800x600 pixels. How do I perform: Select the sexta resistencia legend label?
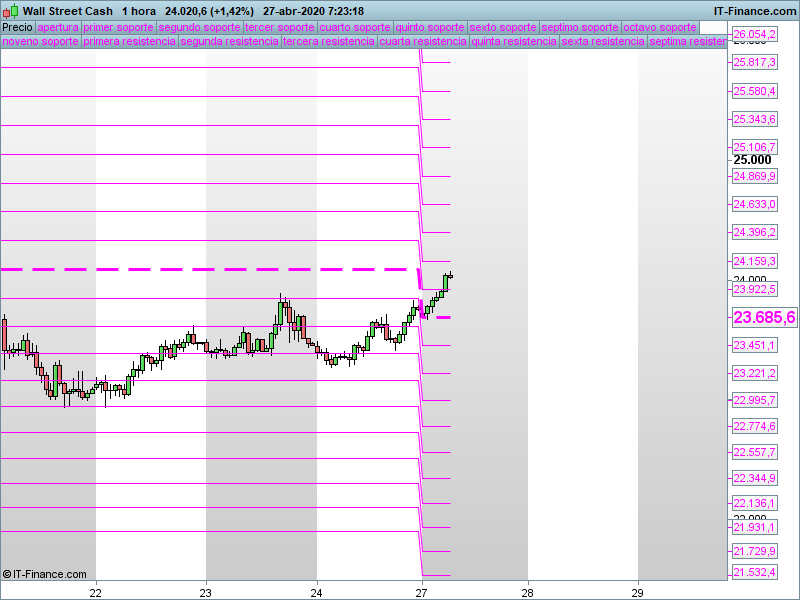coord(603,41)
